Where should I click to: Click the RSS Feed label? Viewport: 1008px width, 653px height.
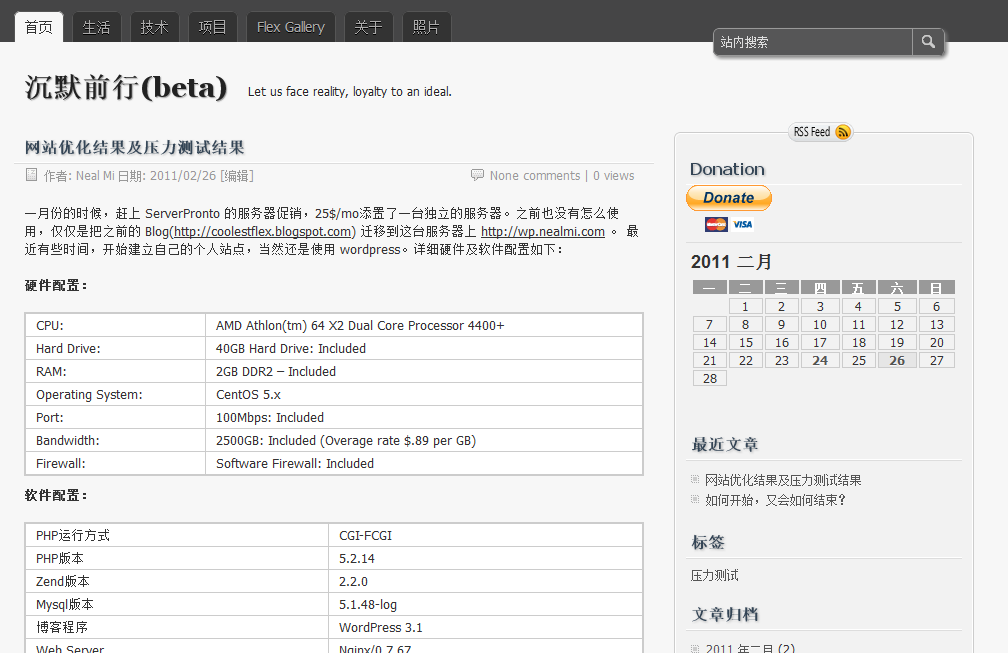click(x=811, y=132)
